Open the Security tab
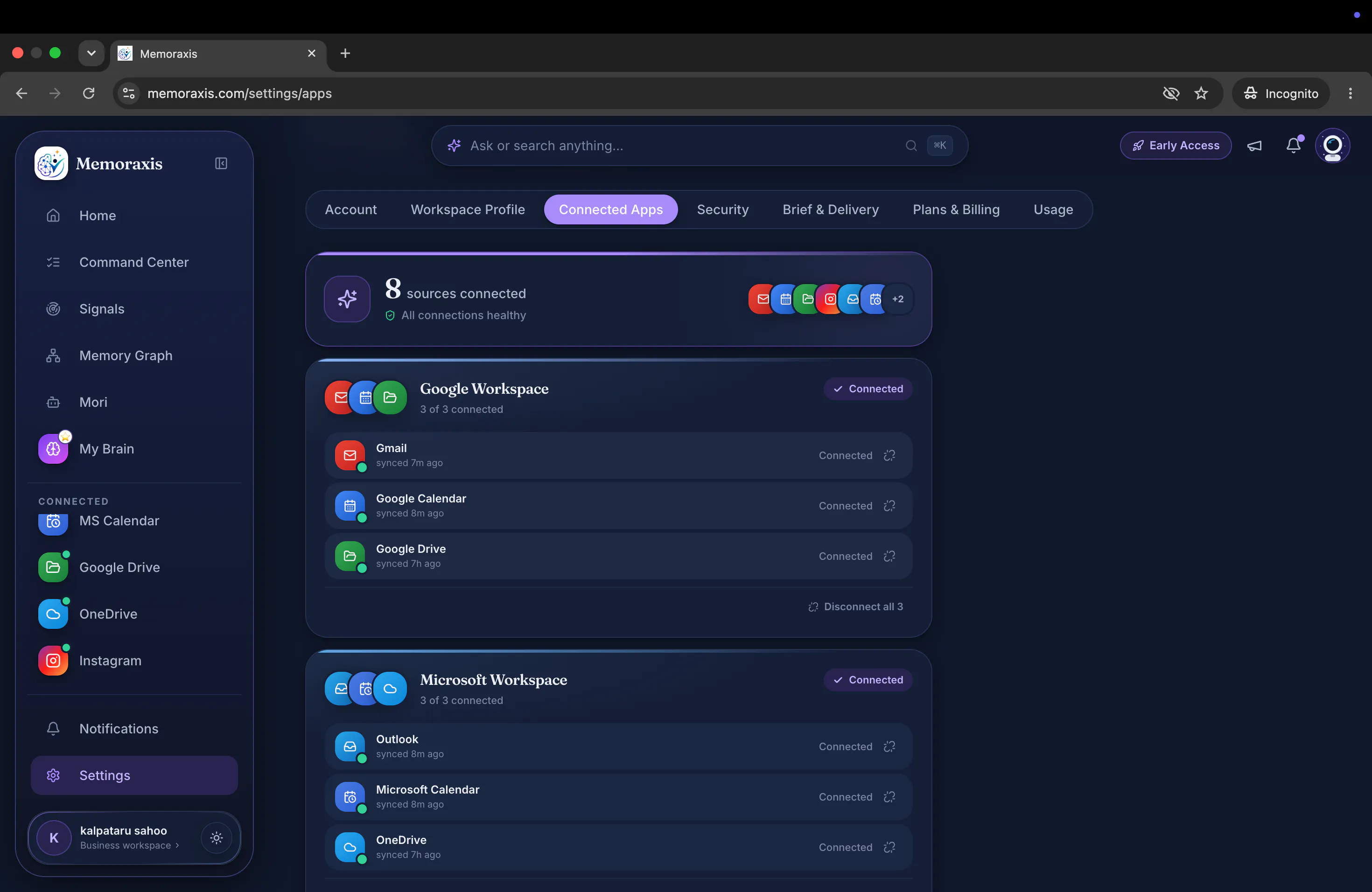 point(722,210)
